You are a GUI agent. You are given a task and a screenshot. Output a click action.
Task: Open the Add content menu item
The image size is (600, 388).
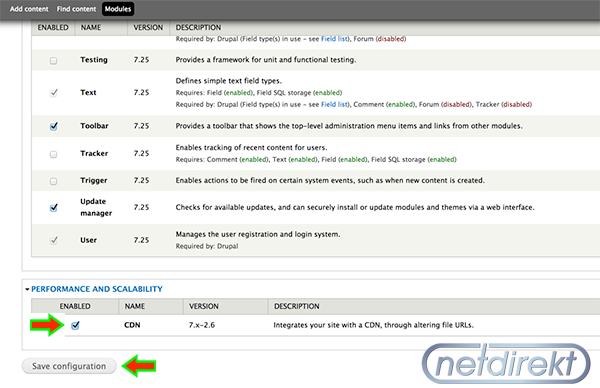click(29, 9)
